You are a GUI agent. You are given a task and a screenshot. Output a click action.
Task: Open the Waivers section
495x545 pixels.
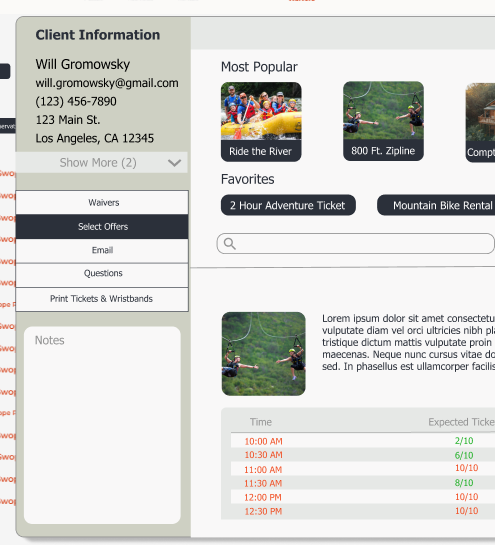click(x=102, y=203)
